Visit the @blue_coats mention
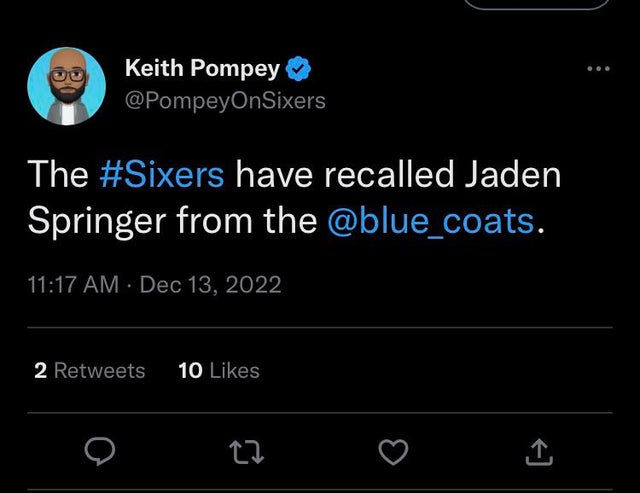Screen dimensions: 640x493 click(x=431, y=221)
